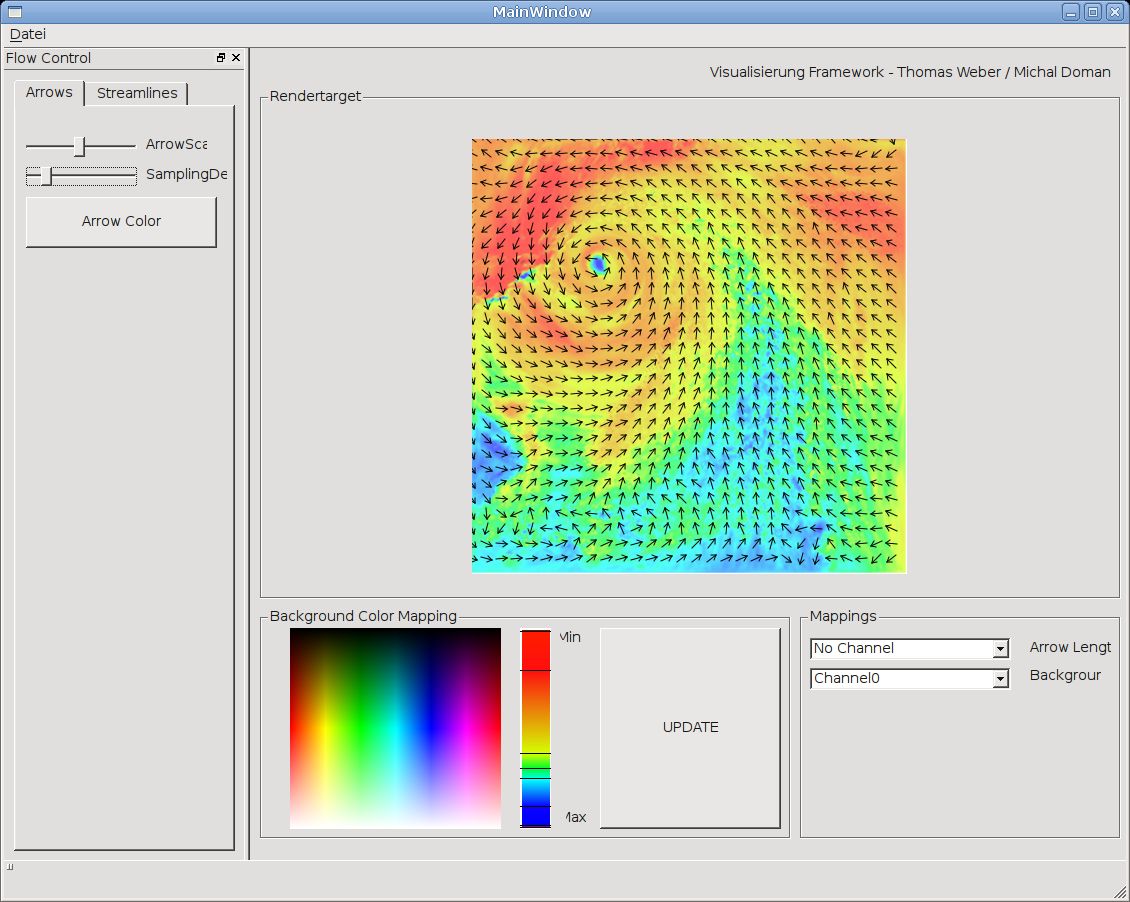Expand the No Channel arrow length dropdown
This screenshot has width=1130, height=902.
pos(1000,649)
